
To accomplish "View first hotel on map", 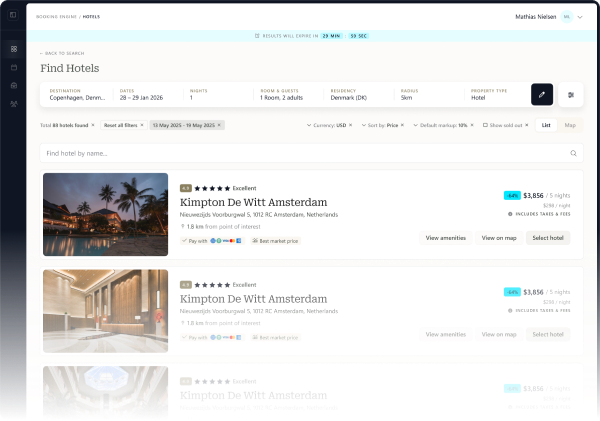I will (499, 238).
